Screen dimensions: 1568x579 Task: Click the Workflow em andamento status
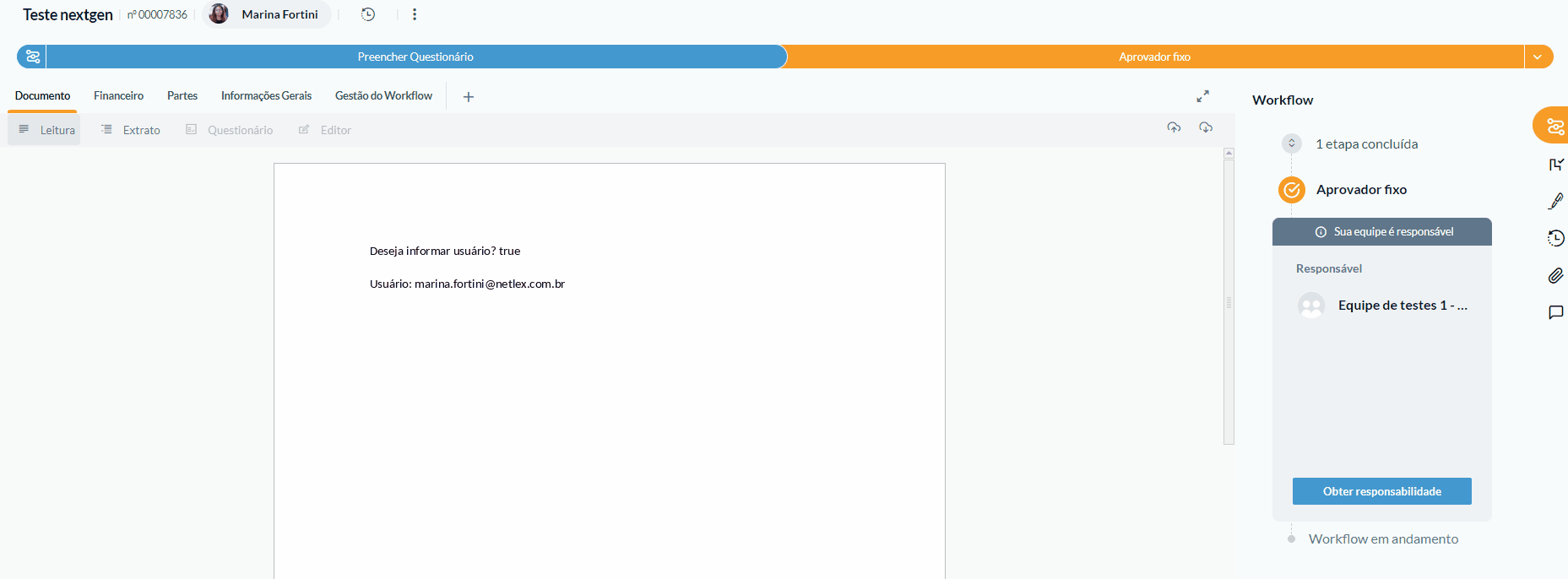tap(1383, 538)
